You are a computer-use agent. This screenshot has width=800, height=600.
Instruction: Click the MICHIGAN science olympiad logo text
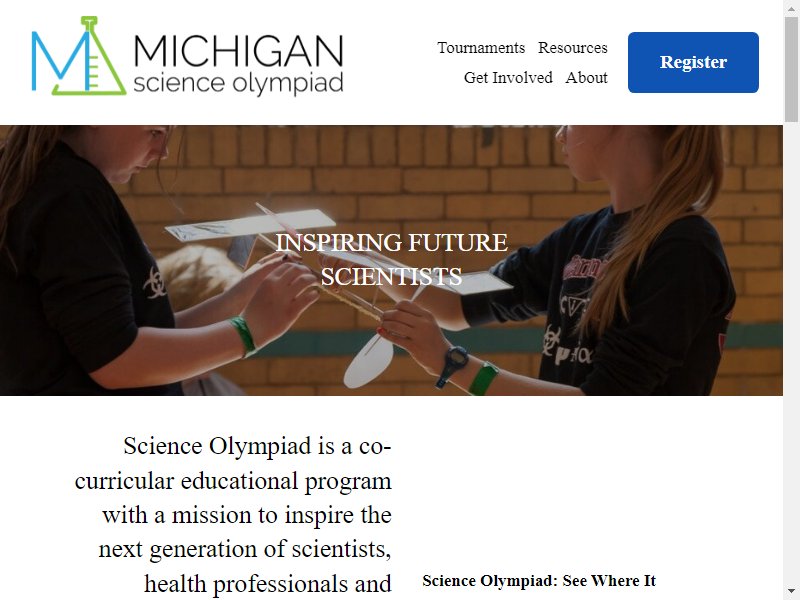click(x=238, y=64)
